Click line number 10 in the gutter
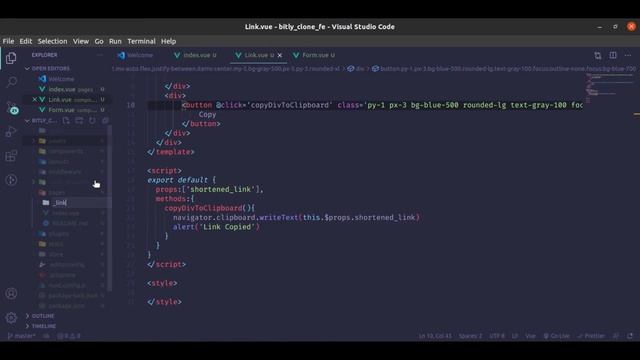 click(x=131, y=105)
